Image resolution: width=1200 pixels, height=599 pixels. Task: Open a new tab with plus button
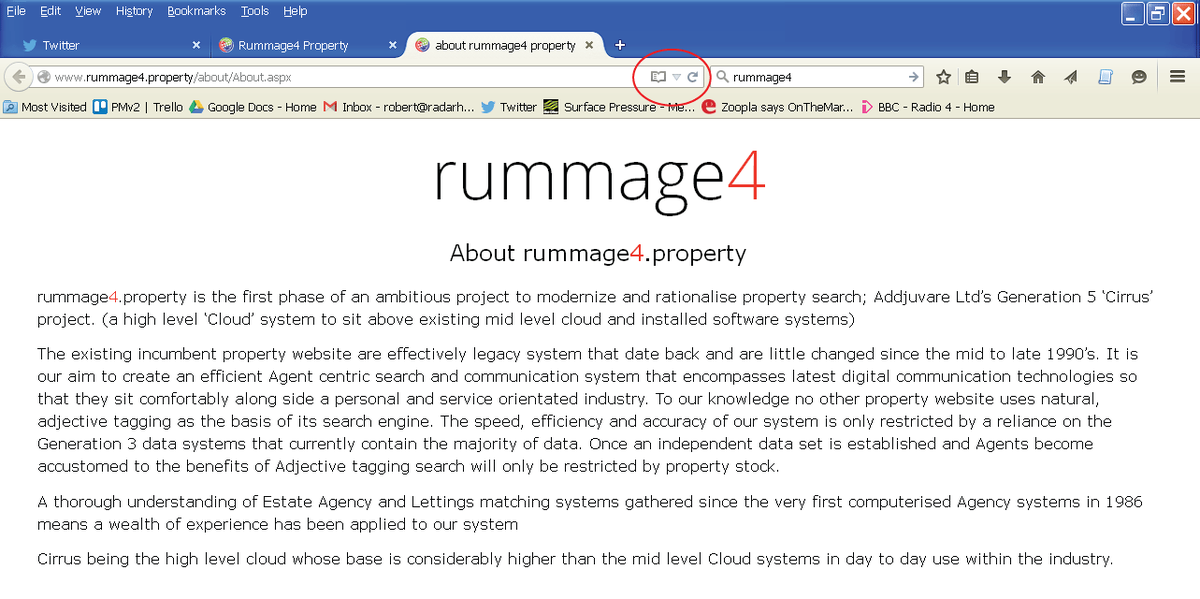coord(620,45)
